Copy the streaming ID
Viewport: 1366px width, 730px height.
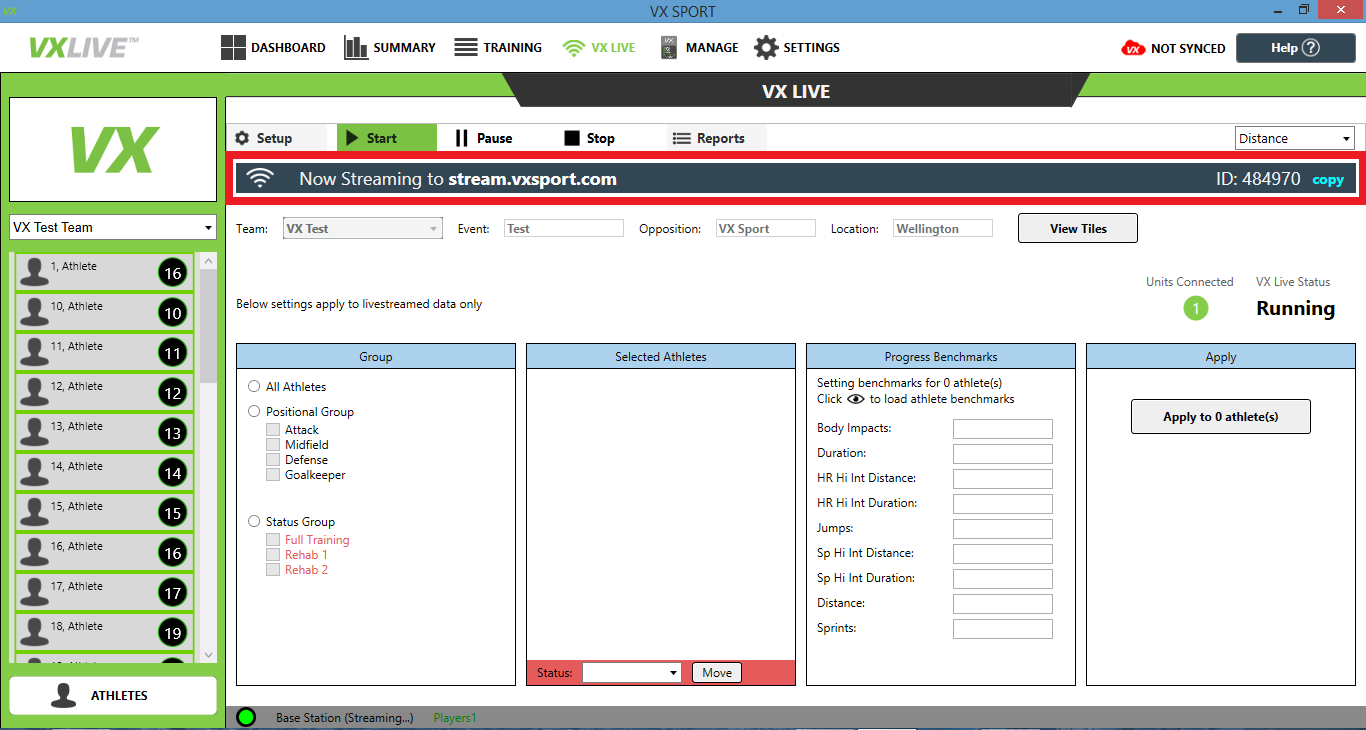tap(1328, 179)
